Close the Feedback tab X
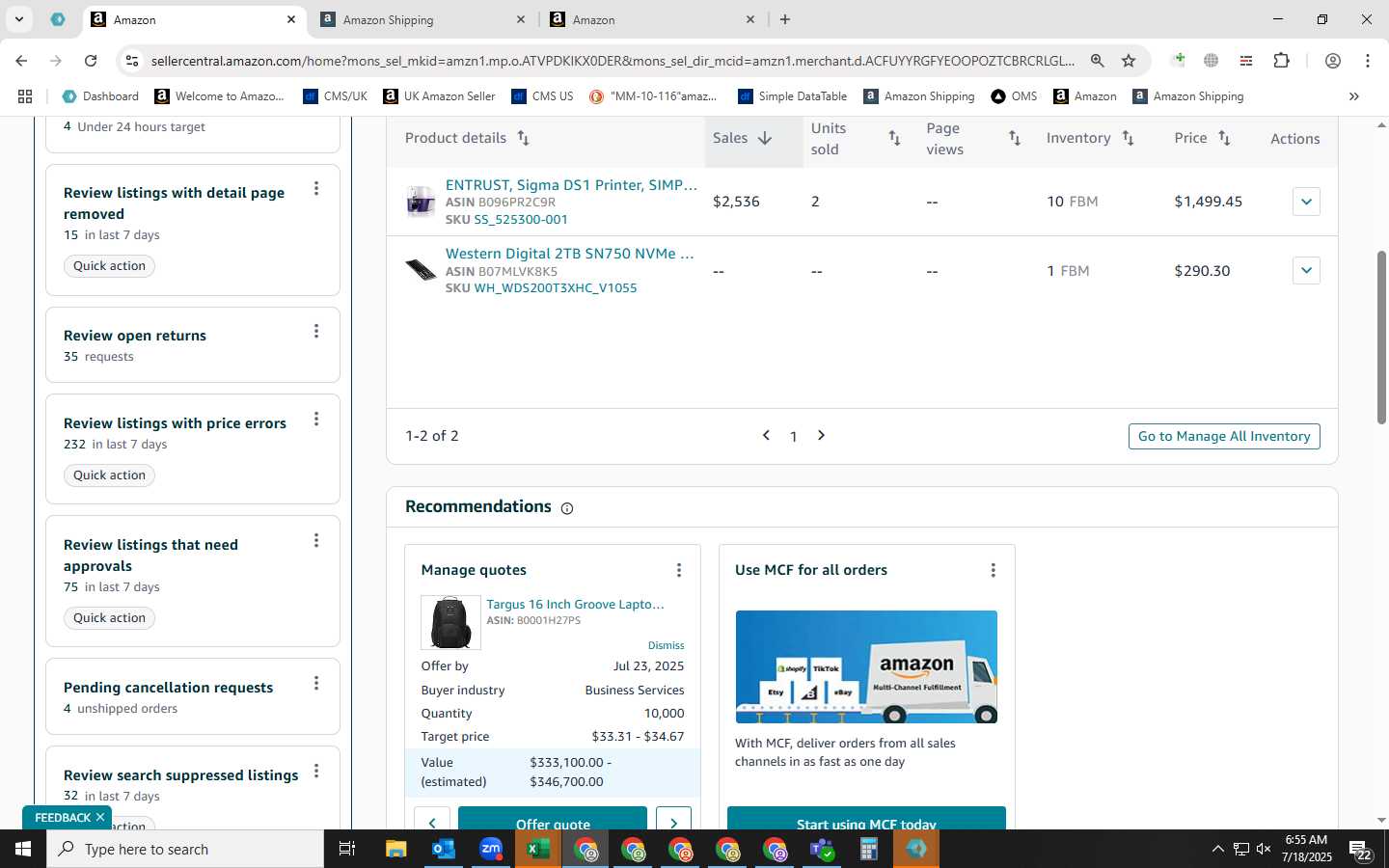Viewport: 1389px width, 868px height. pos(100,818)
